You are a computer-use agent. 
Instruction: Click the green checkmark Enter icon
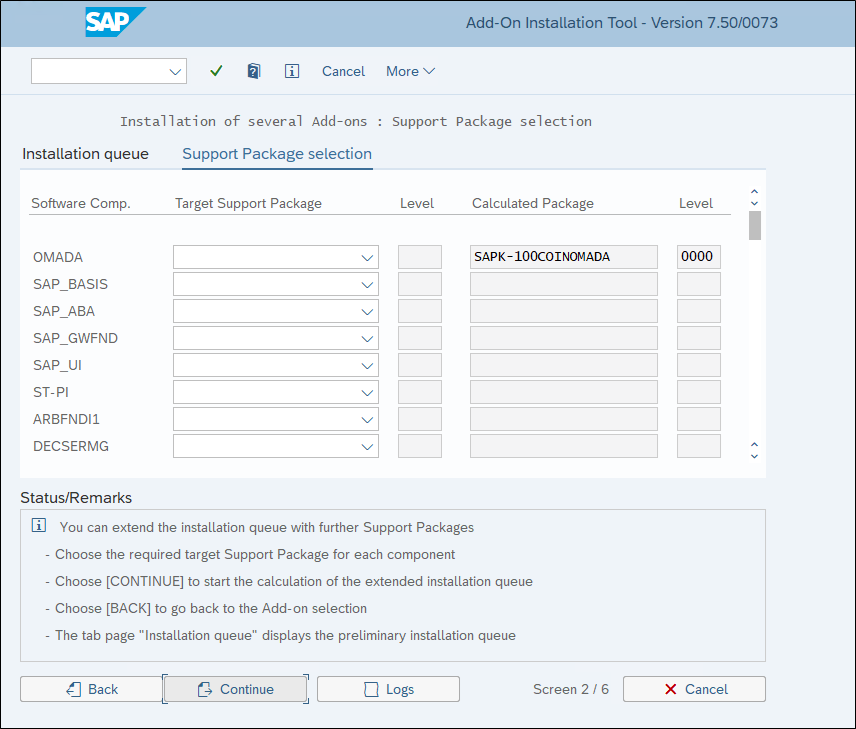point(216,71)
